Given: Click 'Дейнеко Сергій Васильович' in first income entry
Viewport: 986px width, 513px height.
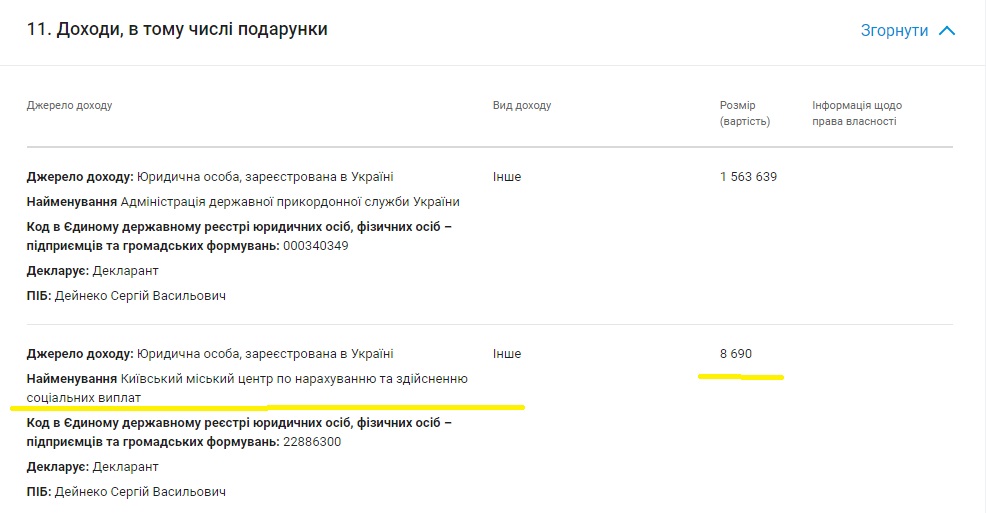Looking at the screenshot, I should coord(140,296).
